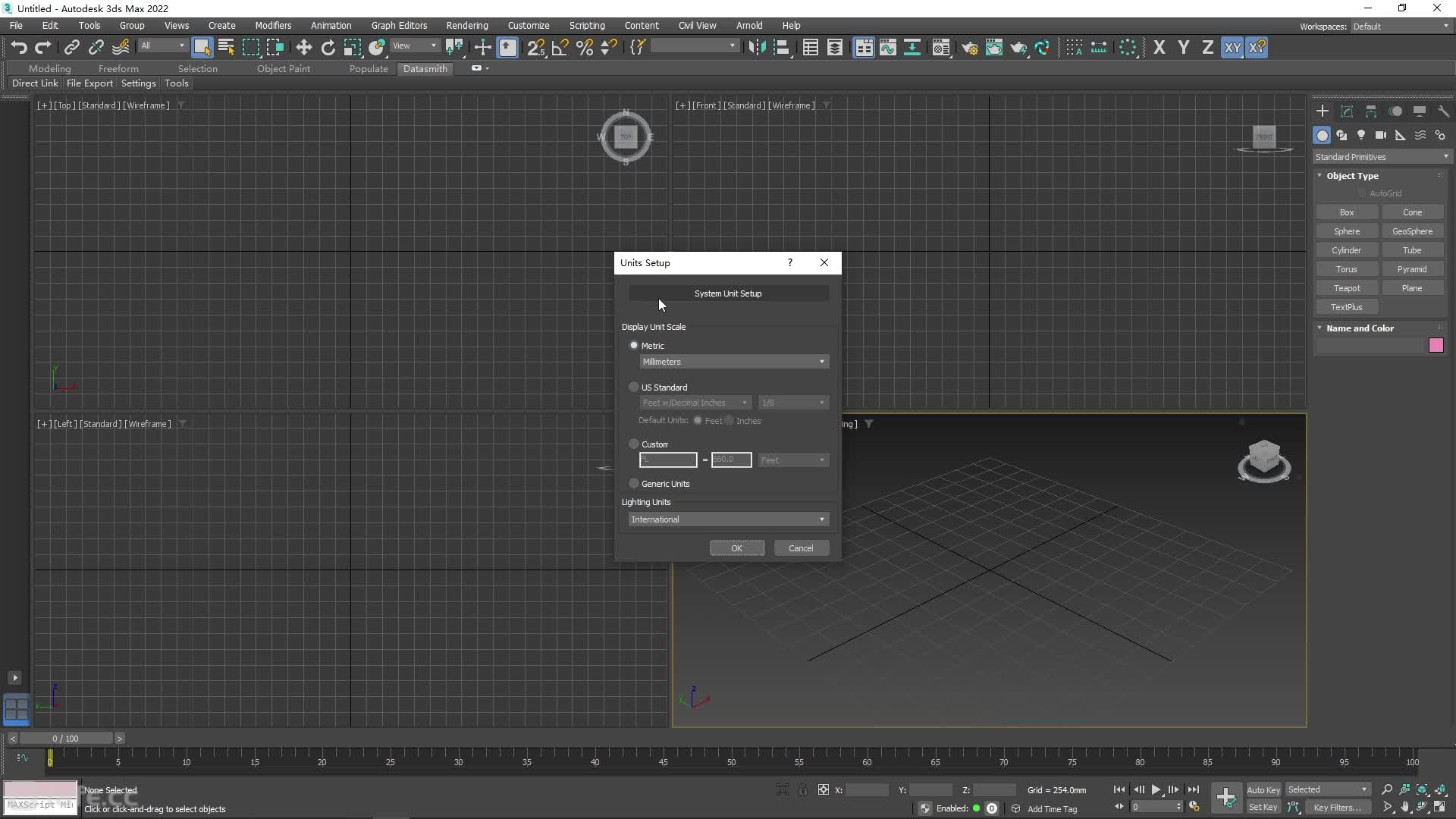Switch to Cameras category icon
Image resolution: width=1456 pixels, height=819 pixels.
(x=1381, y=135)
